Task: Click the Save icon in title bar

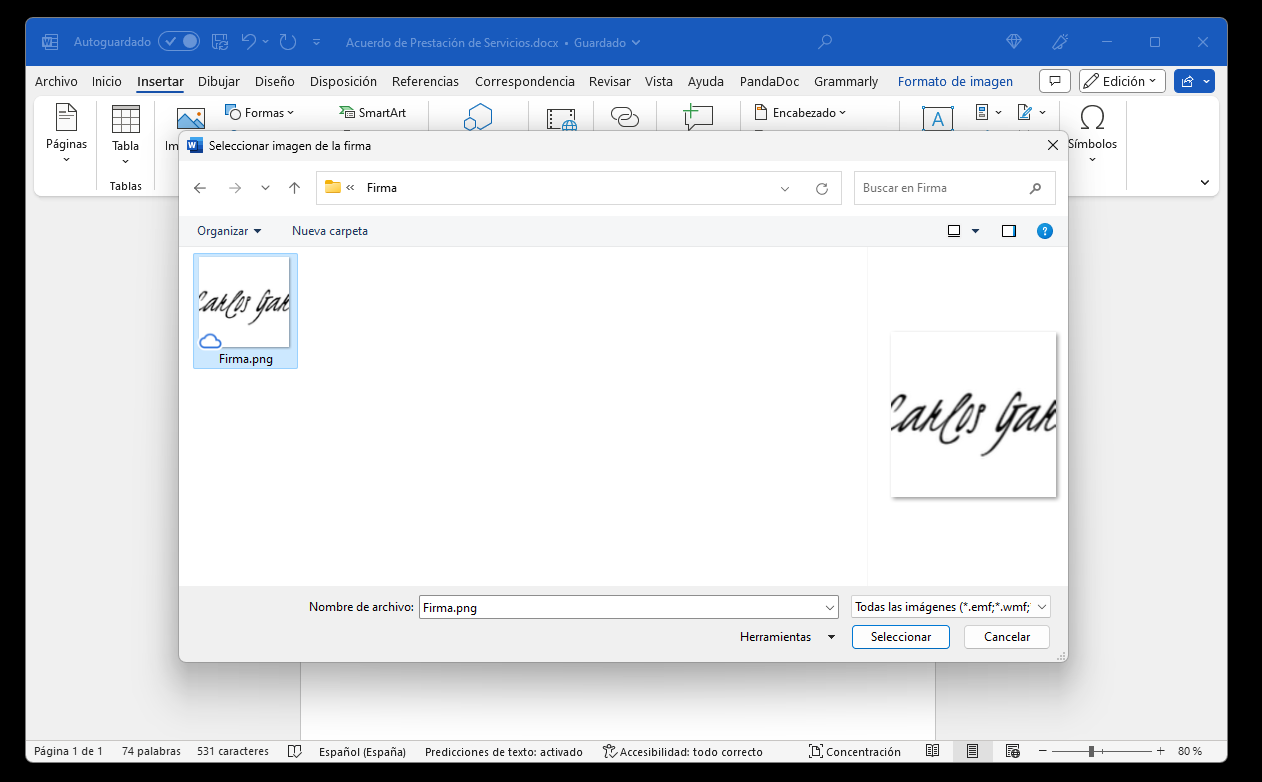Action: 218,42
